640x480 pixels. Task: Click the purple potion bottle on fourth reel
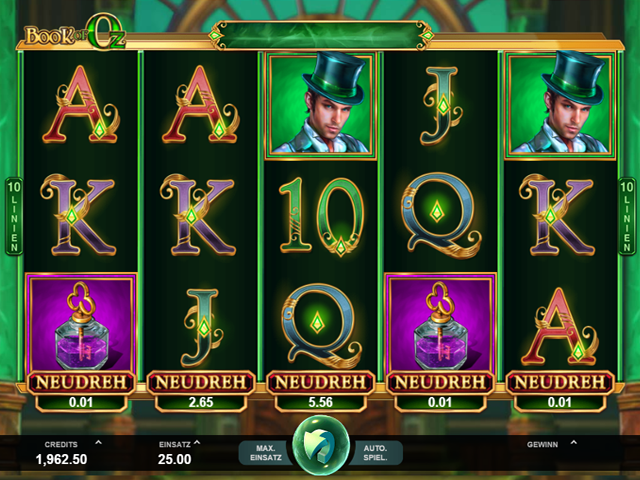[x=440, y=324]
